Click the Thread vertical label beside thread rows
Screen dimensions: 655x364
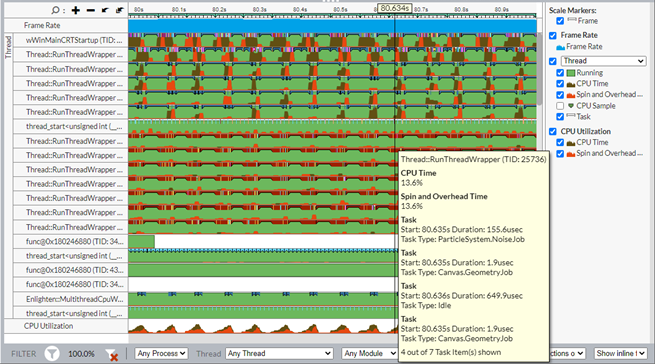[8, 47]
